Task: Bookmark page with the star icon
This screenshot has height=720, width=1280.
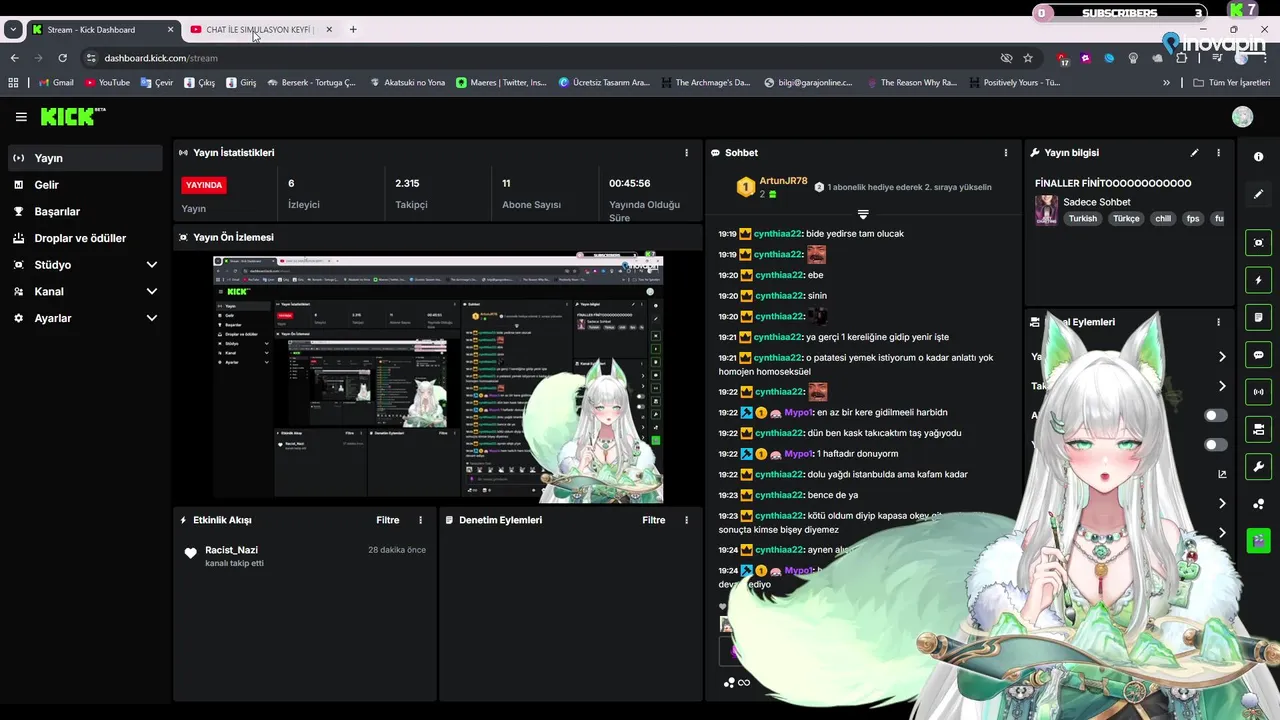Action: (1028, 58)
